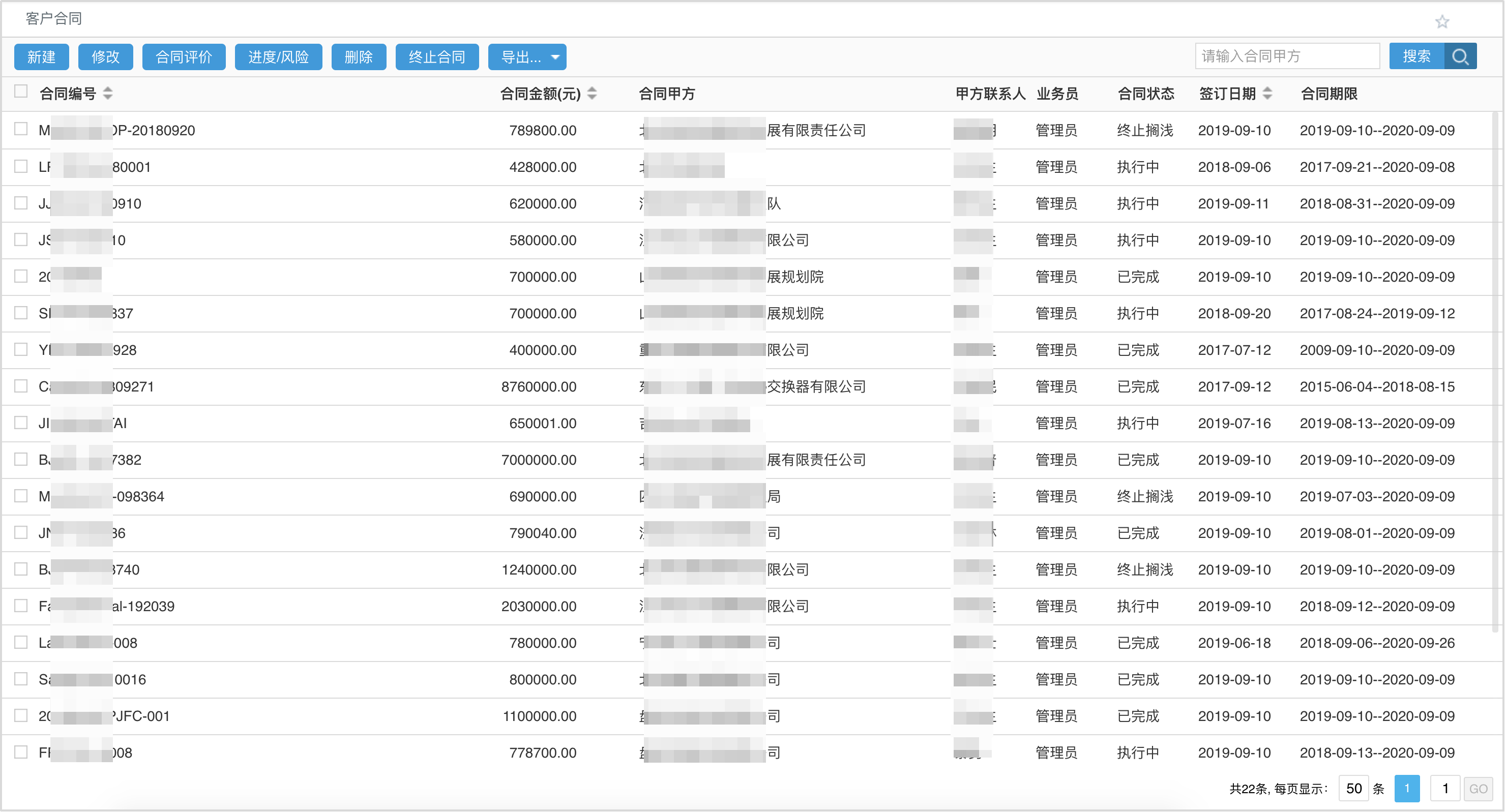Screen dimensions: 1506x812
Task: Check the row with amount 790040.00
Action: pos(21,532)
